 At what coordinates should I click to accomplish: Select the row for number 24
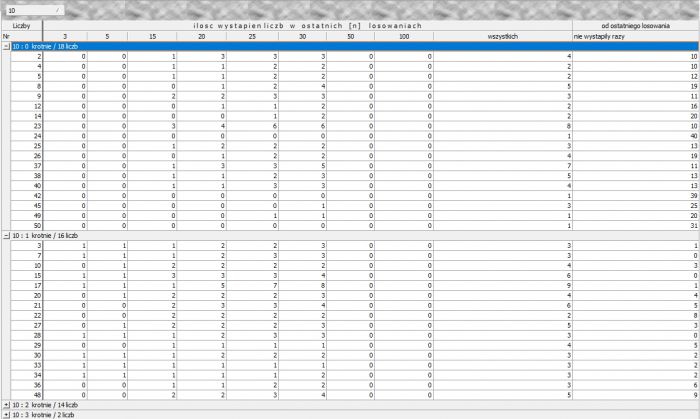click(354, 136)
